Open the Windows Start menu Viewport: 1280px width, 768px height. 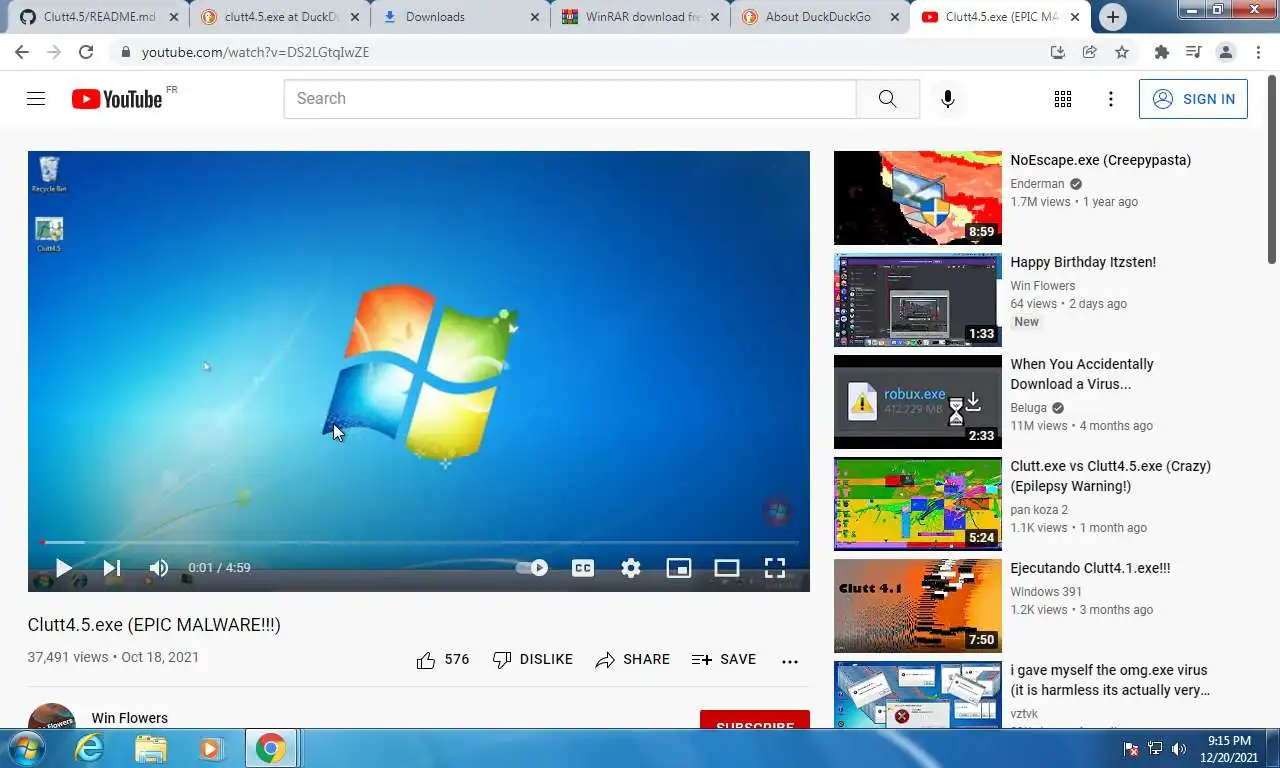[x=25, y=748]
